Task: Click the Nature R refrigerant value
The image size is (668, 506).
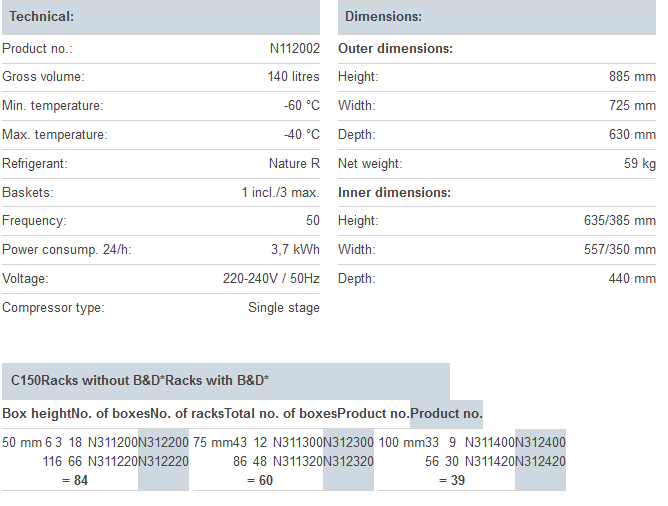Action: [294, 164]
